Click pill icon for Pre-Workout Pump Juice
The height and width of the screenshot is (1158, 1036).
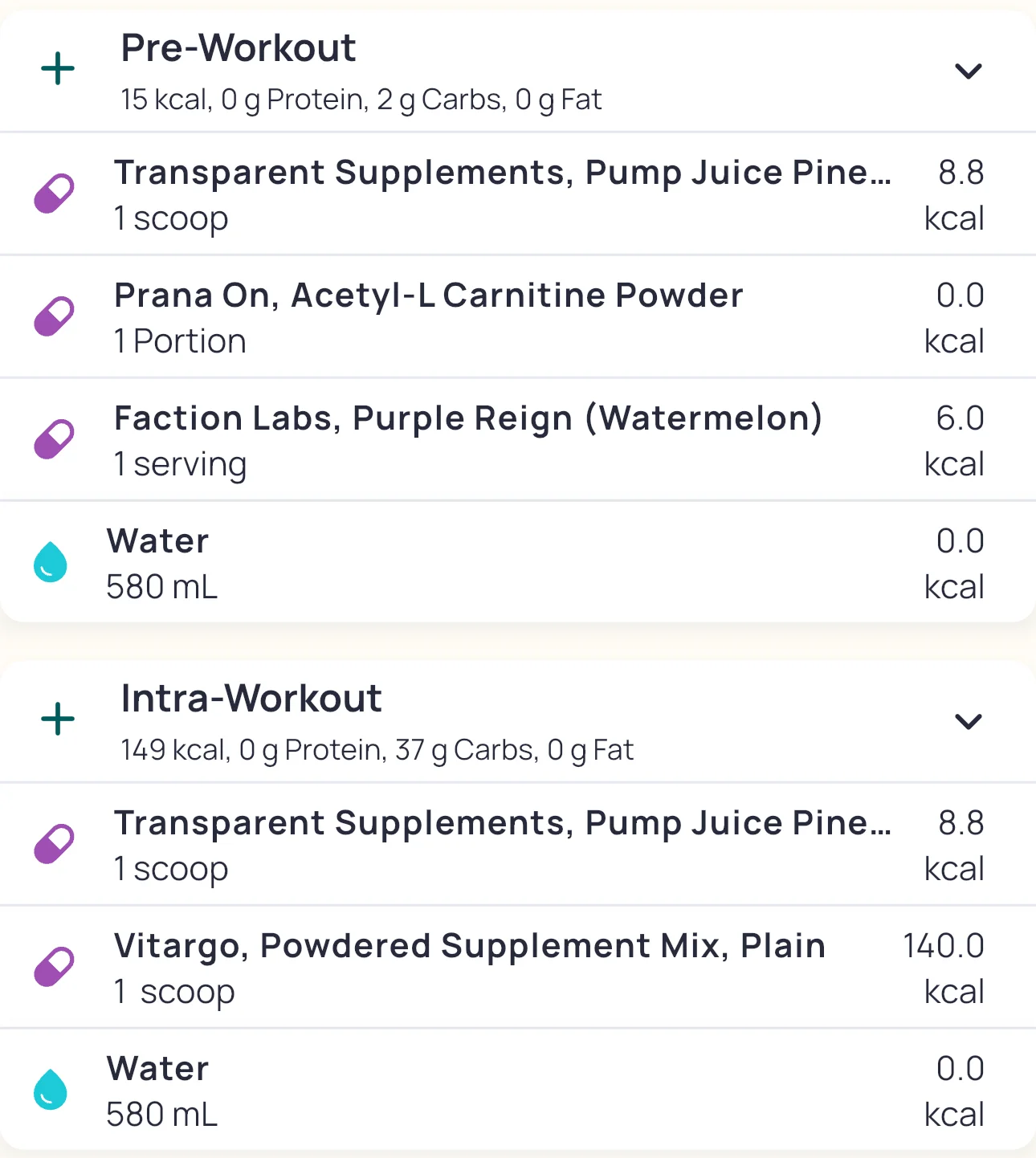pyautogui.click(x=54, y=194)
